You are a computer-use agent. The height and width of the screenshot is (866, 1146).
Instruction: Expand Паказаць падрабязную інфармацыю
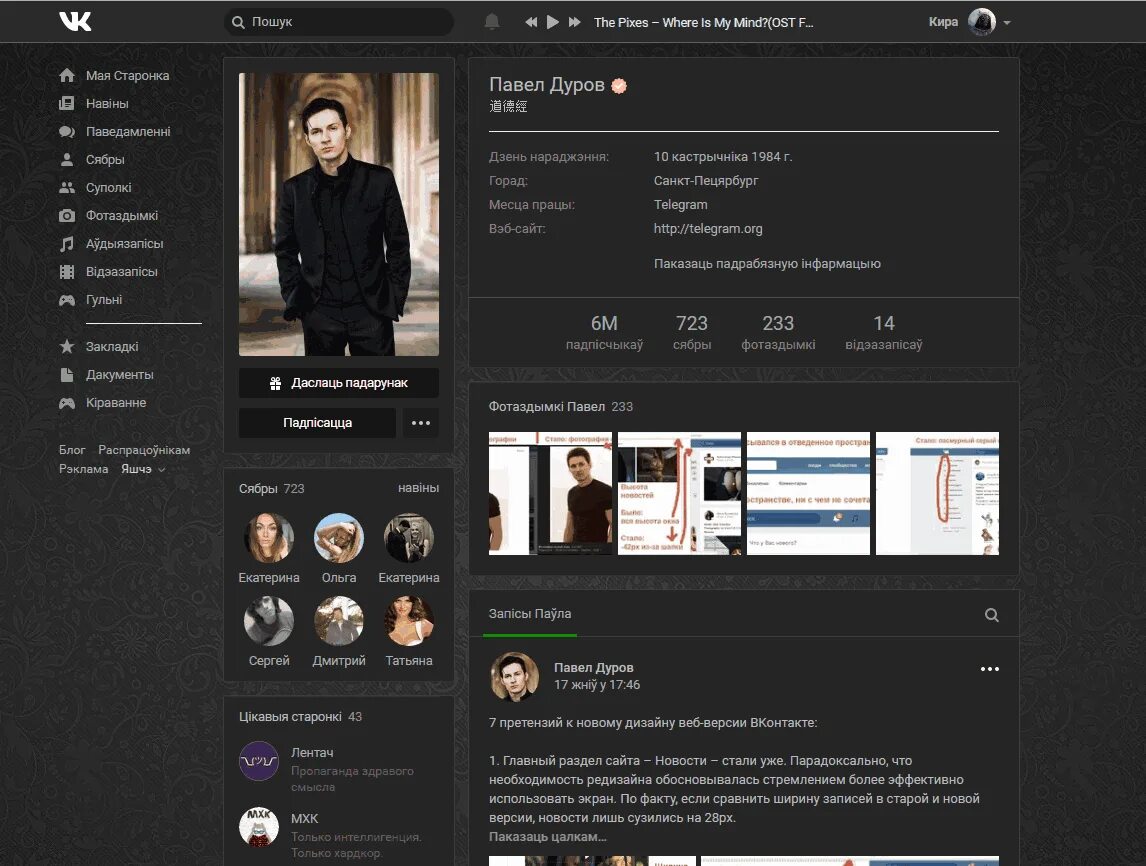tap(767, 264)
